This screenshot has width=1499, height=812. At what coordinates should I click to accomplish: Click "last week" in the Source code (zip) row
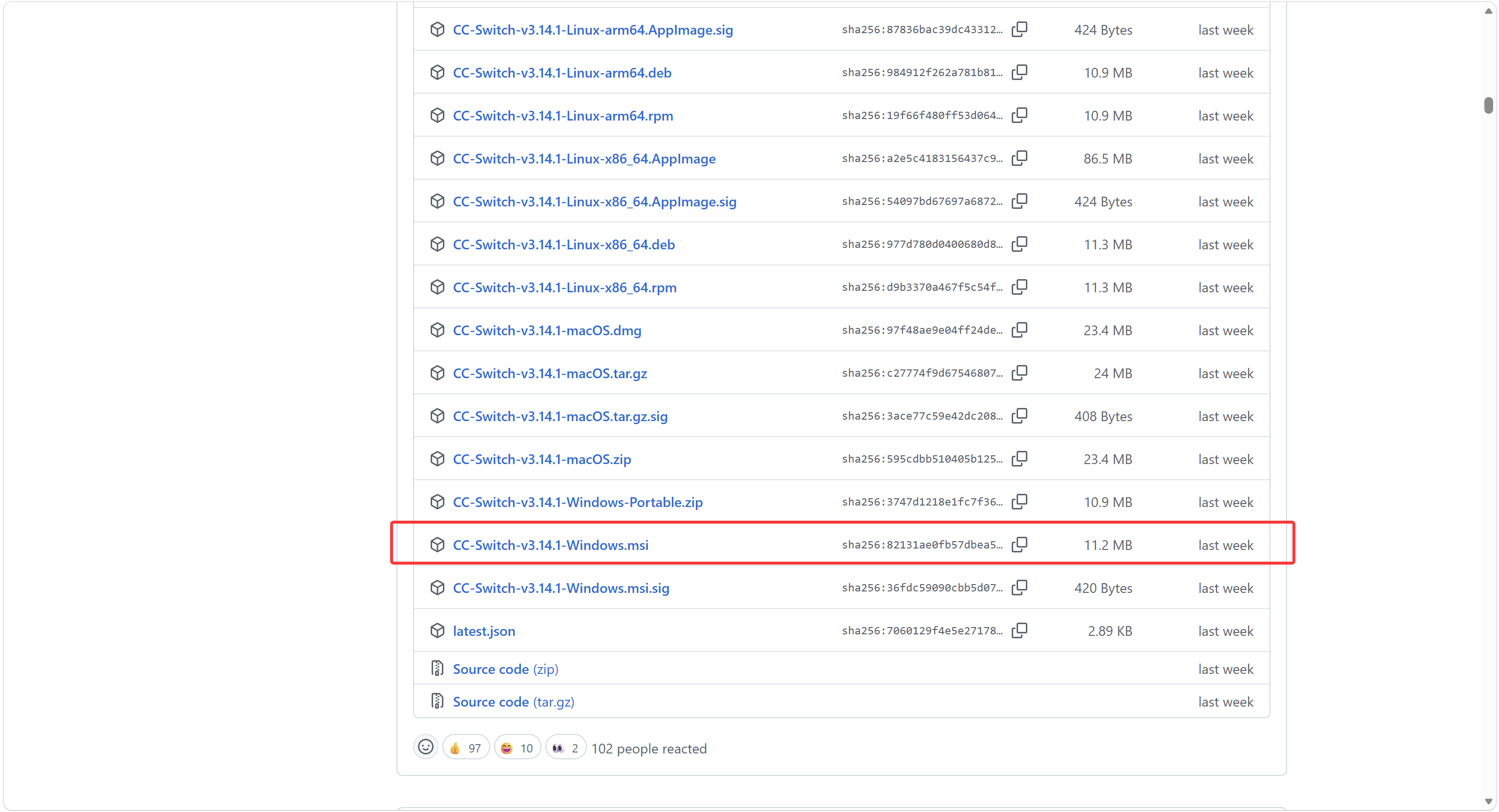[x=1226, y=670]
